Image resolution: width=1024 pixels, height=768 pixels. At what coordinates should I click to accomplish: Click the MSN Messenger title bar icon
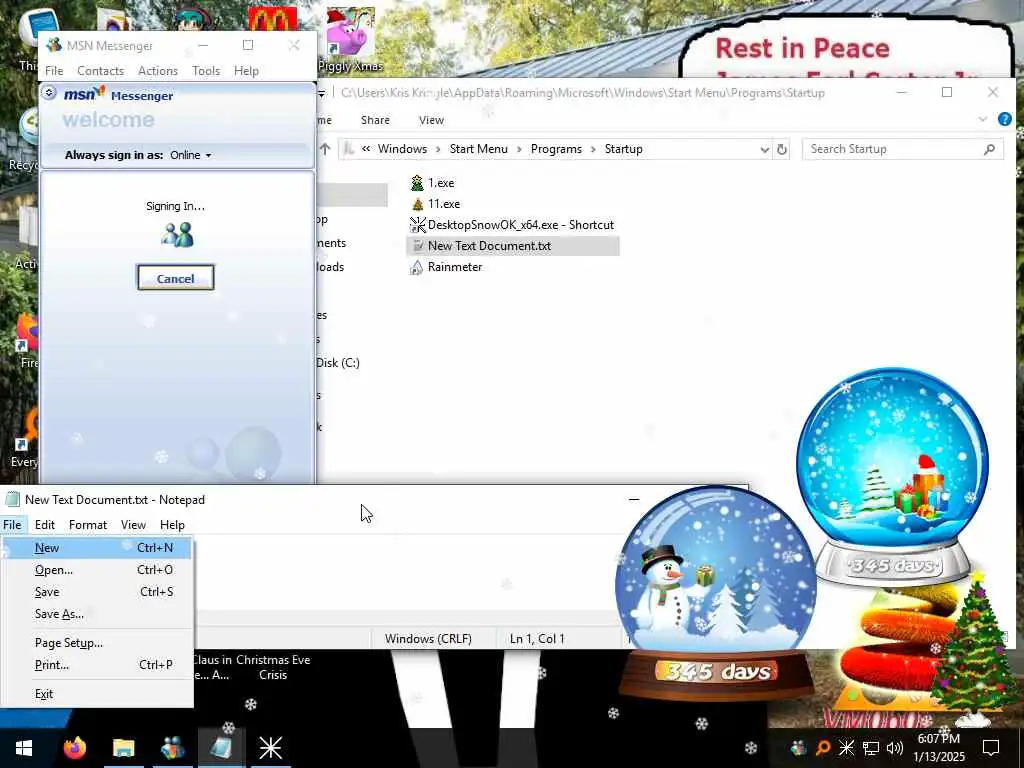[54, 46]
